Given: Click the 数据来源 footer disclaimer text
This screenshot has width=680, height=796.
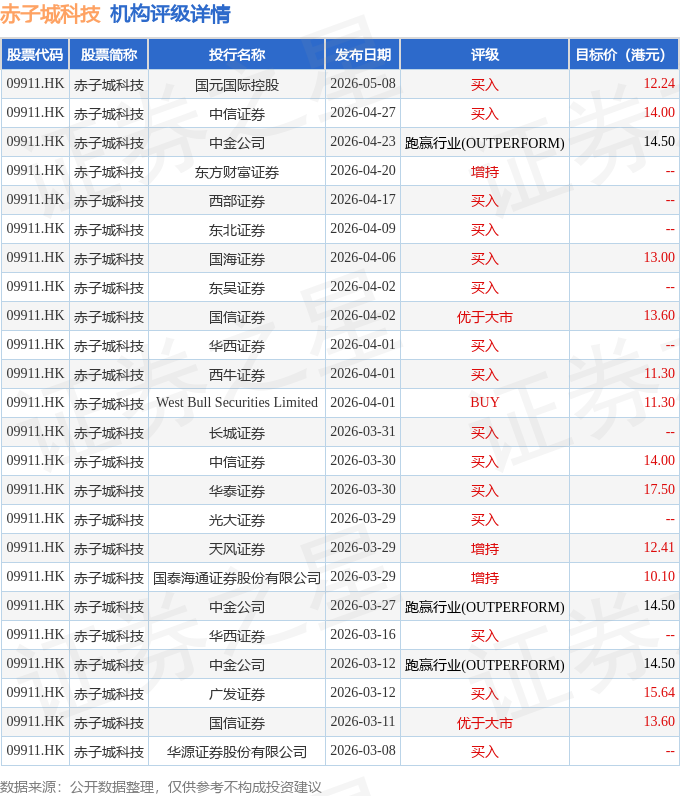Looking at the screenshot, I should coord(160,787).
